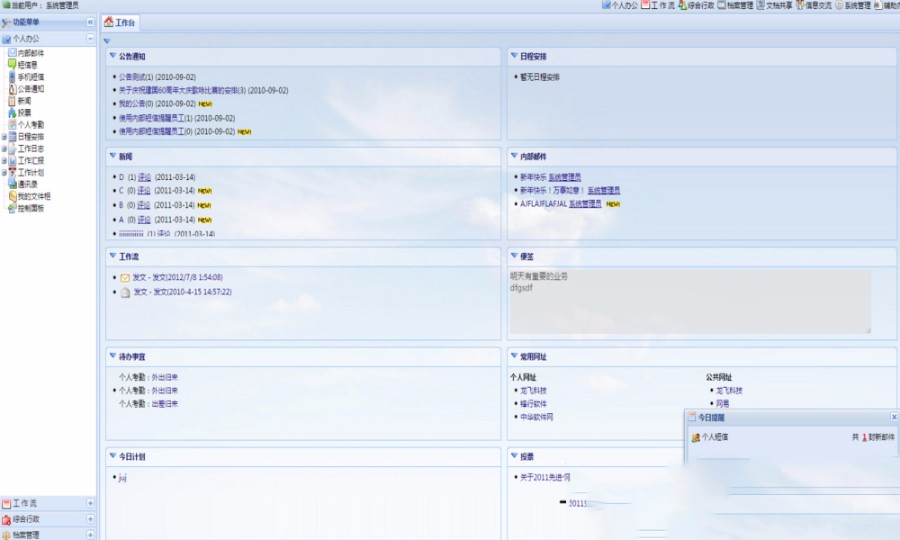Select 手机短信 in the sidebar
Screen dimensions: 900x540
(30, 76)
